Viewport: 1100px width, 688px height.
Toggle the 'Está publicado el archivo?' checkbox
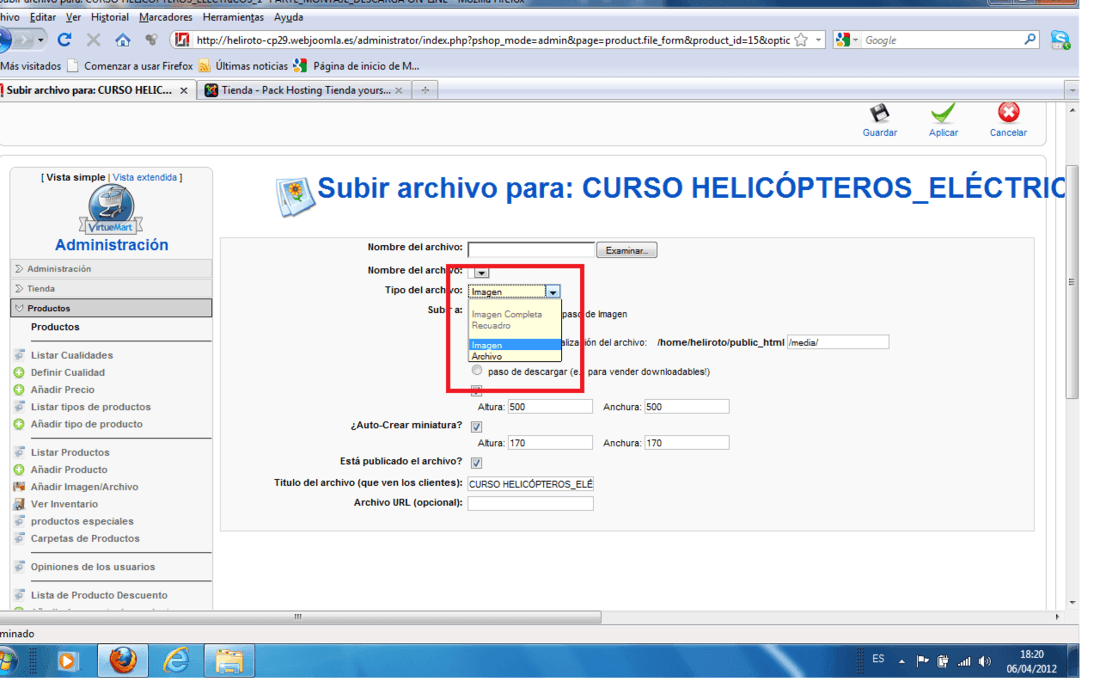[476, 463]
